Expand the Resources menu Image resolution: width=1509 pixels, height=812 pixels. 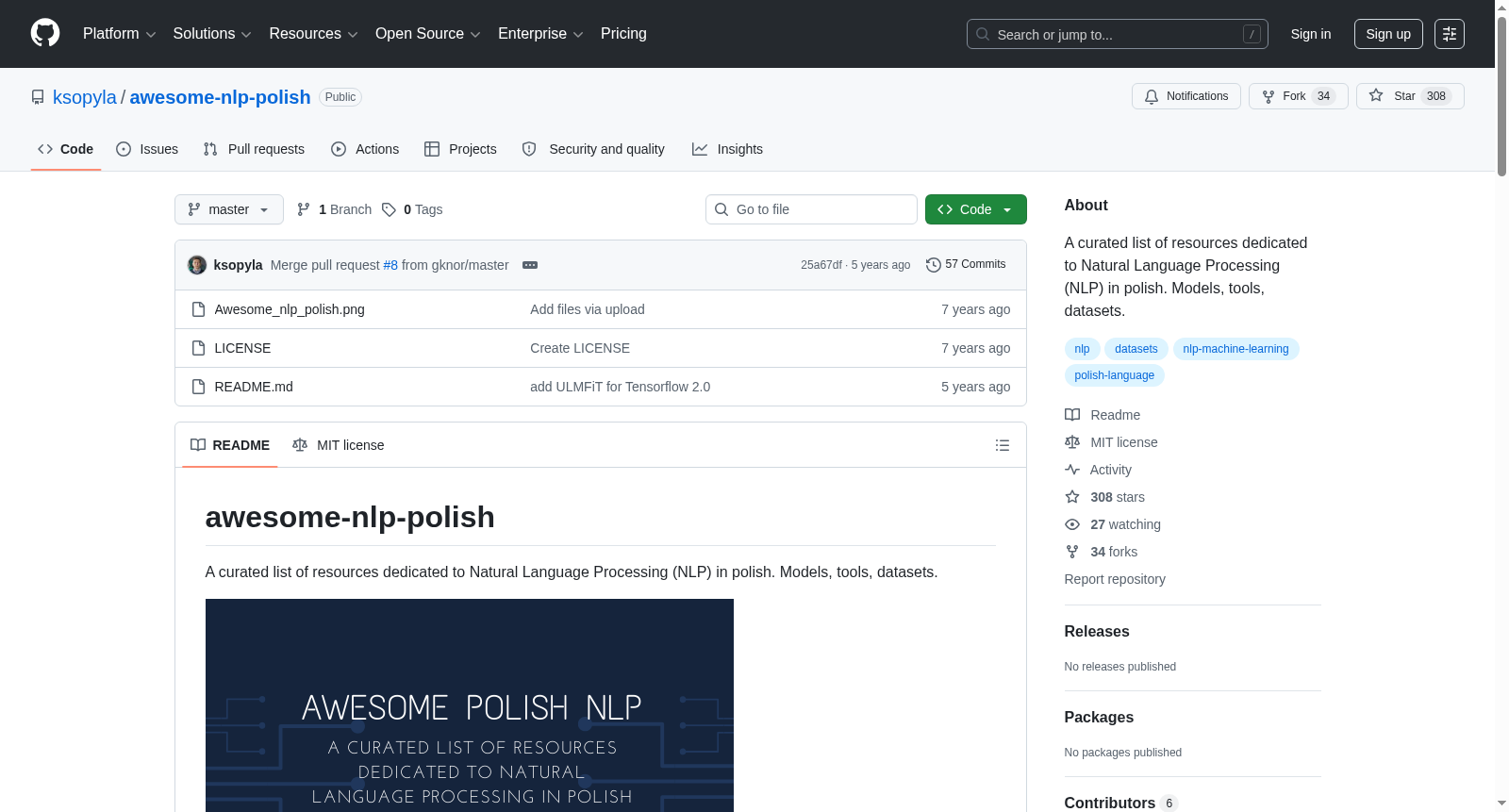tap(313, 34)
